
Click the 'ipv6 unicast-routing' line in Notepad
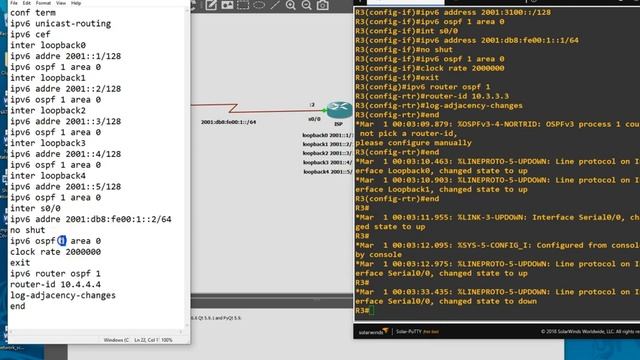click(60, 24)
